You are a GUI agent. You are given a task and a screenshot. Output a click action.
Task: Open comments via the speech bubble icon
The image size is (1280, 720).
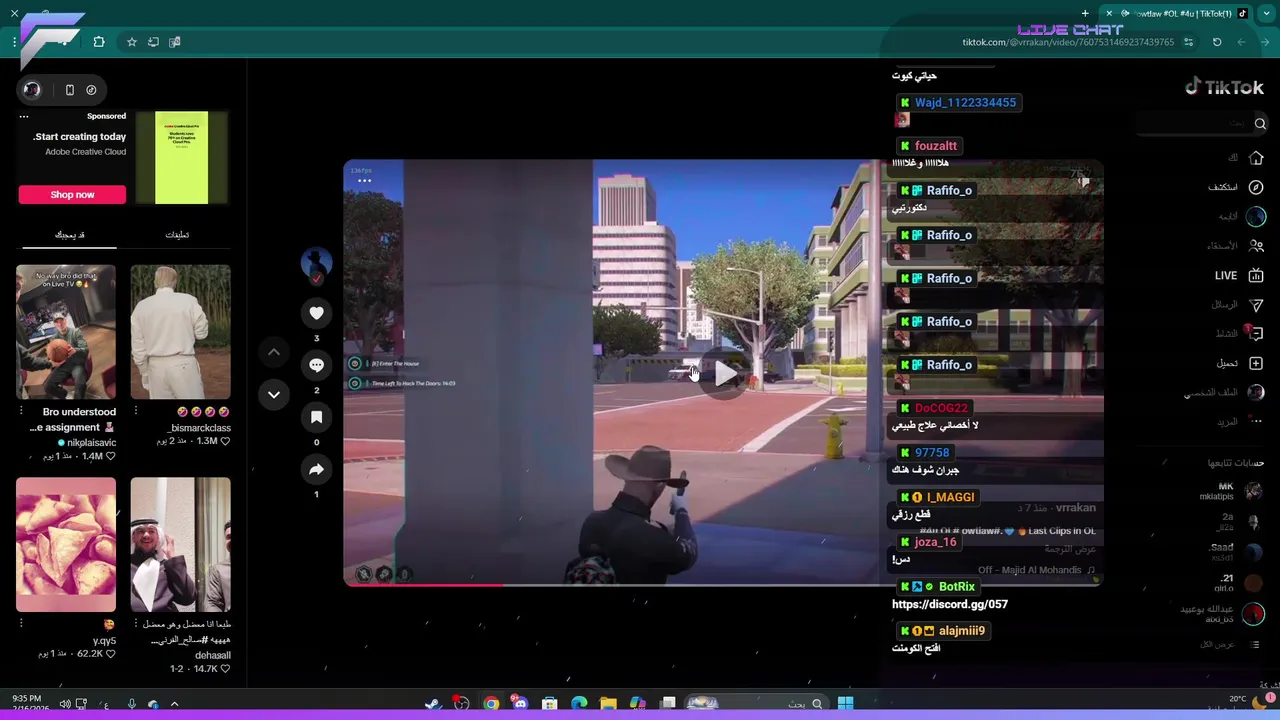click(316, 365)
